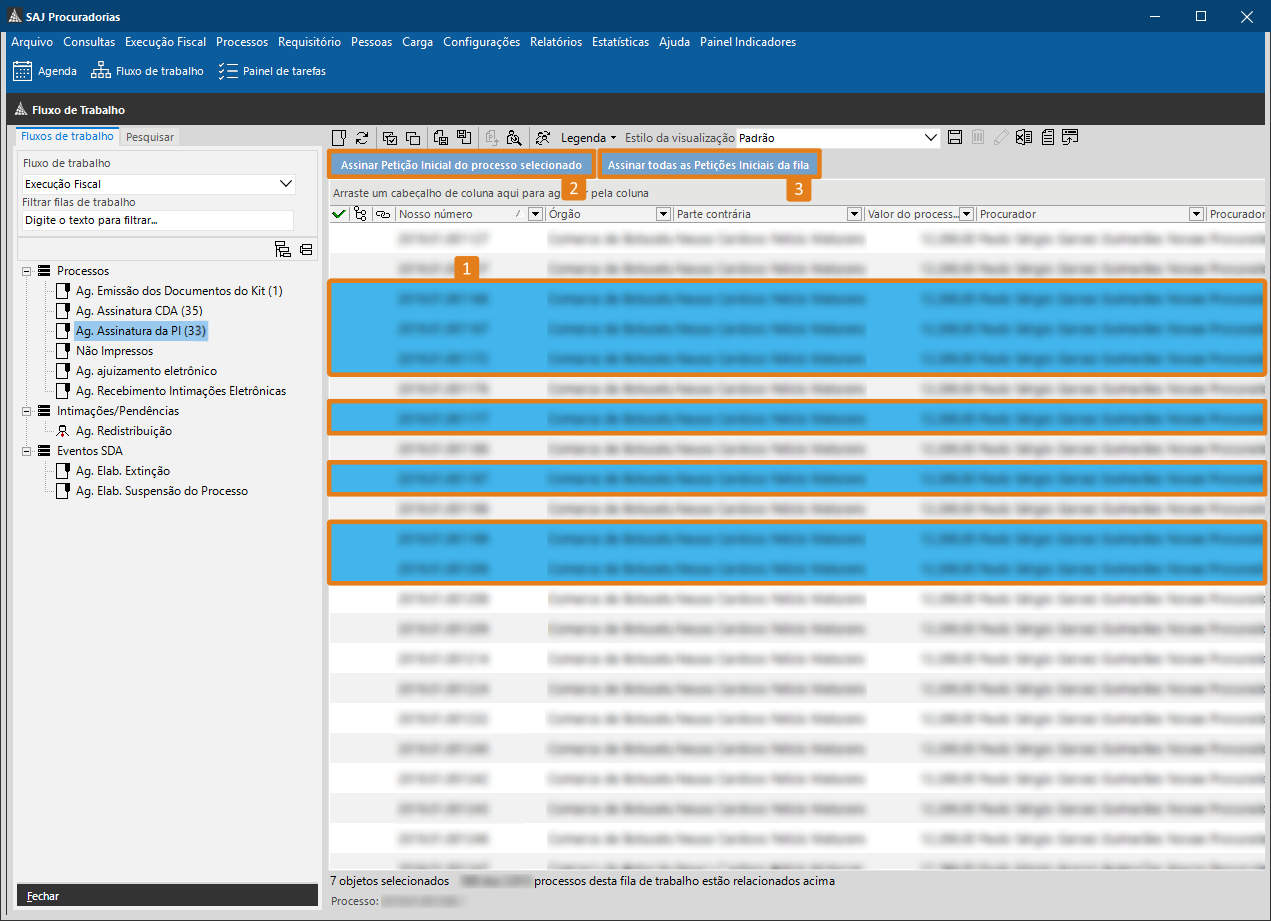Click the expand-all tree icon above Processos
The image size is (1271, 921).
[282, 250]
